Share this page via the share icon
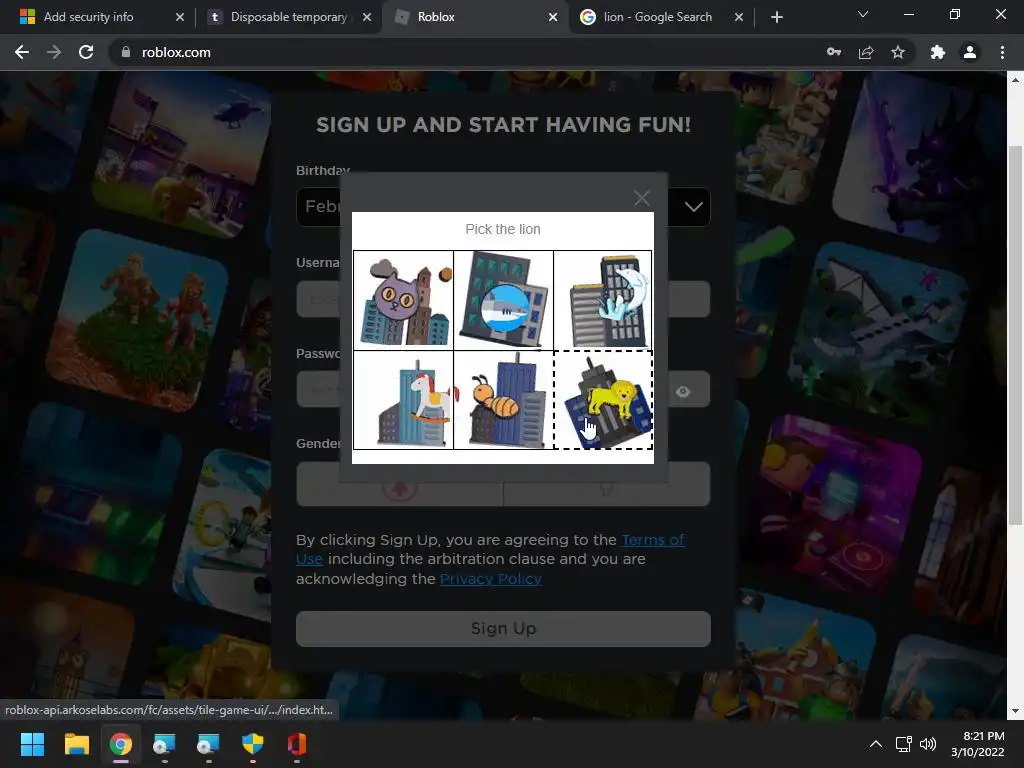1024x768 pixels. pos(866,52)
